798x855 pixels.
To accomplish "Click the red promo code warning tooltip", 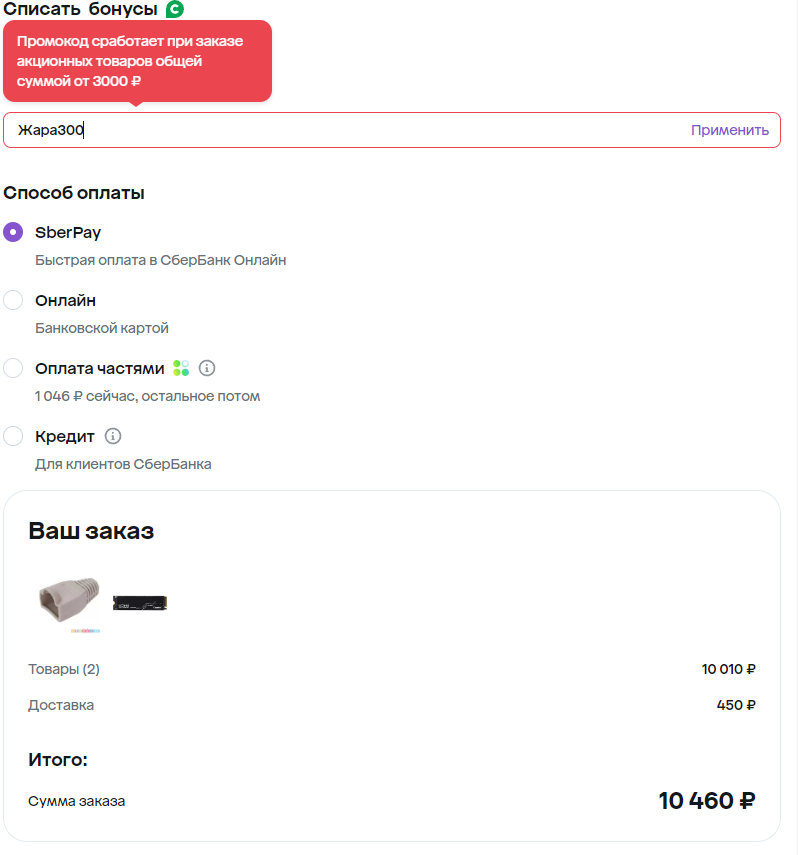I will [x=137, y=61].
